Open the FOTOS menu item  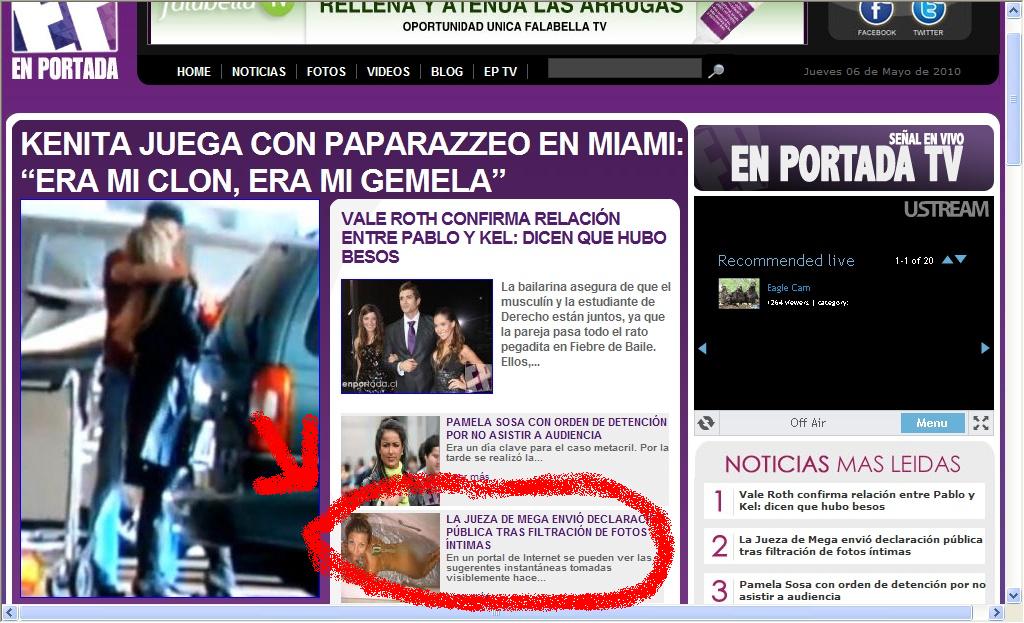click(326, 71)
